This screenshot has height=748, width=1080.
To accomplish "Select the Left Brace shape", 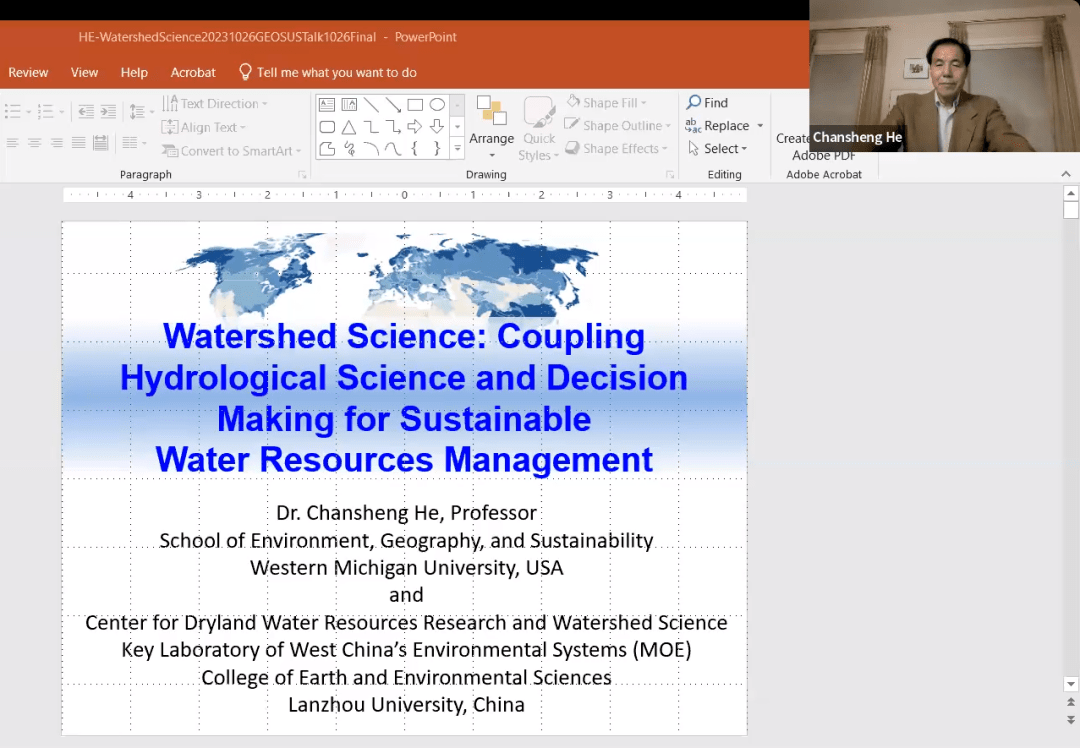I will pyautogui.click(x=415, y=149).
